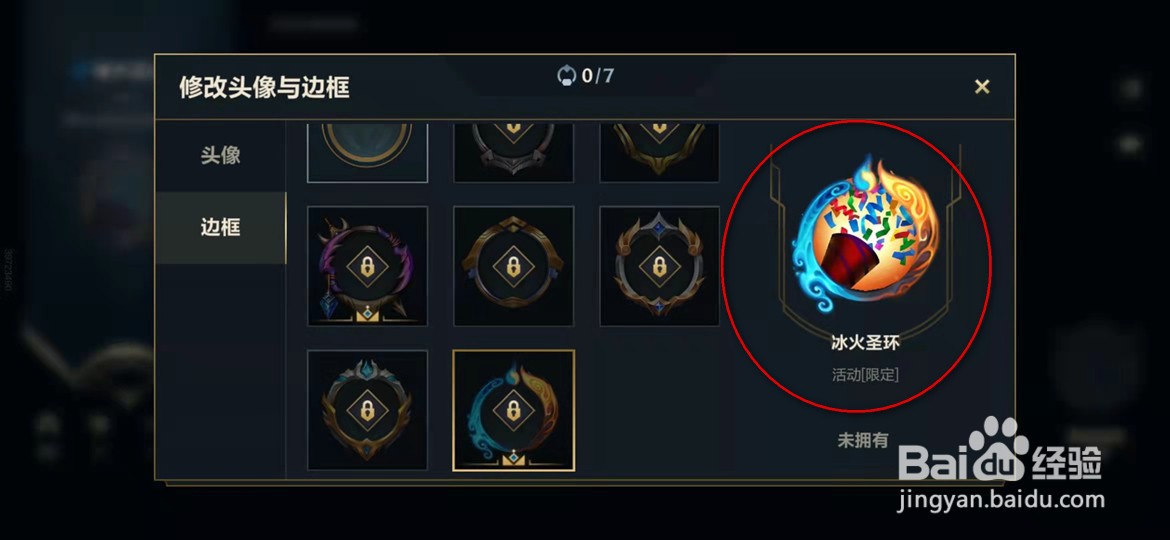Select the purple feathered locked frame
Screen dimensions: 1170x540
pyautogui.click(x=367, y=266)
